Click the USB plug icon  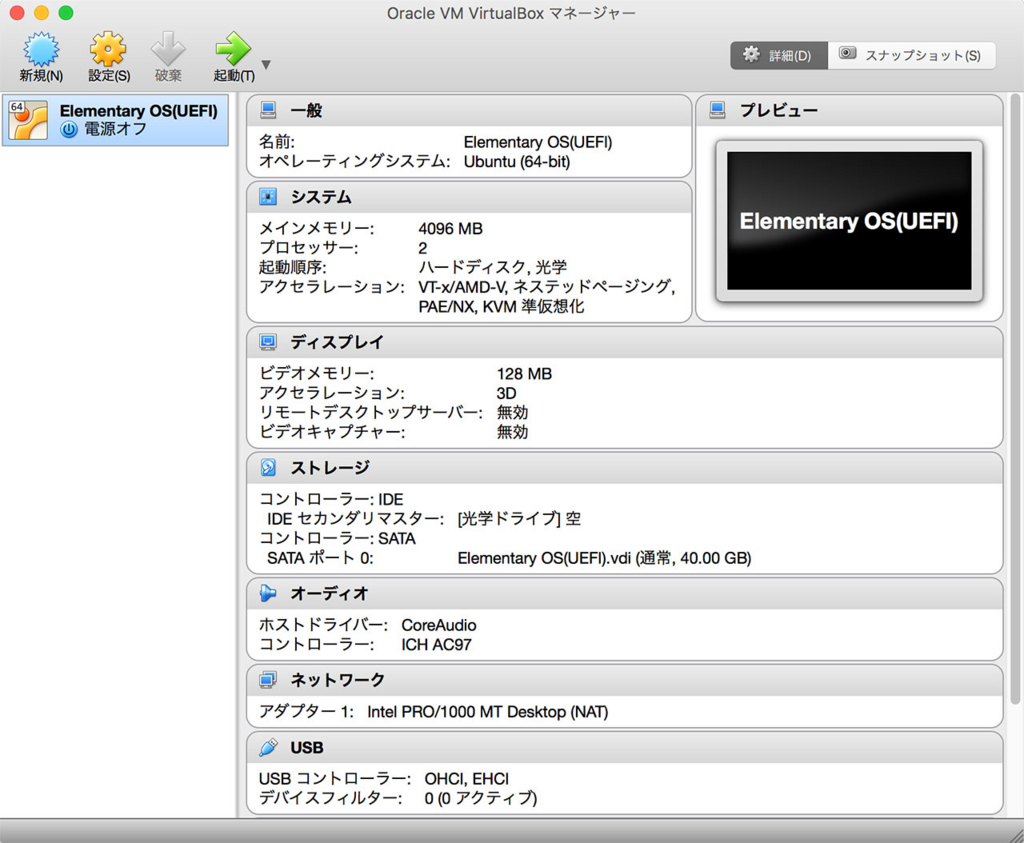pyautogui.click(x=268, y=747)
